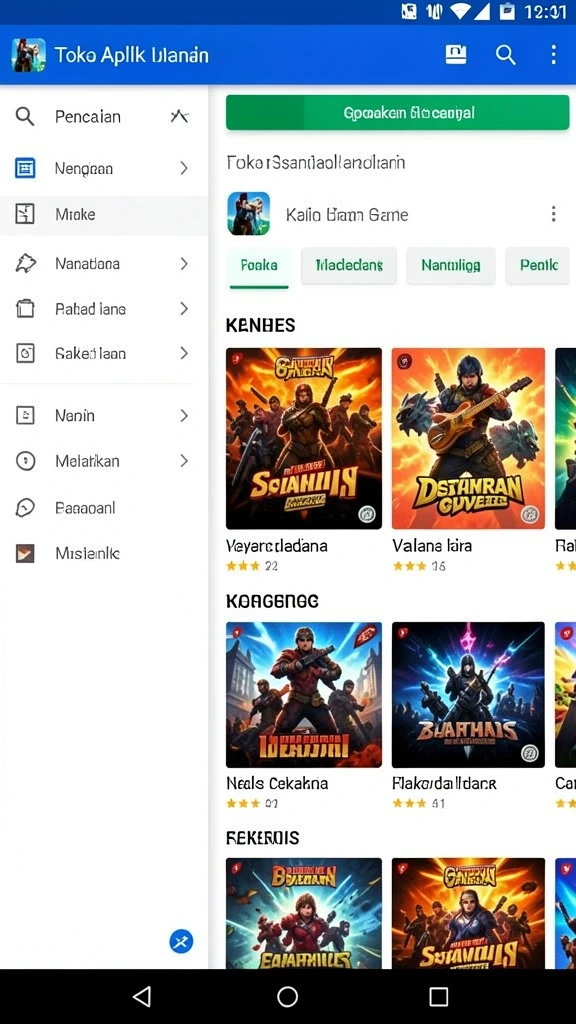Switch to the Nantuligg tab
576x1024 pixels.
[x=451, y=265]
